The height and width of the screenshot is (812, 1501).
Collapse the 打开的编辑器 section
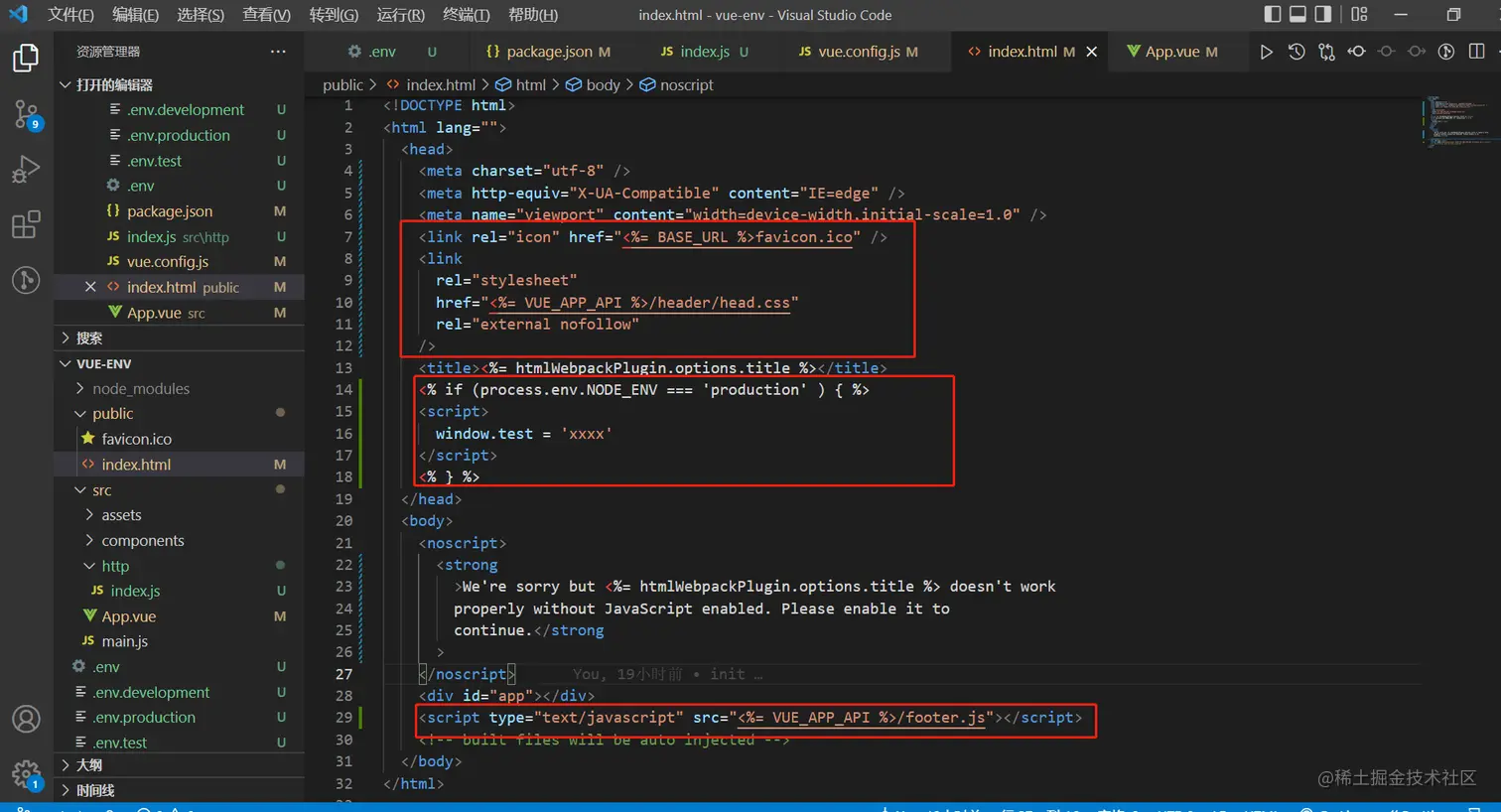pos(179,85)
